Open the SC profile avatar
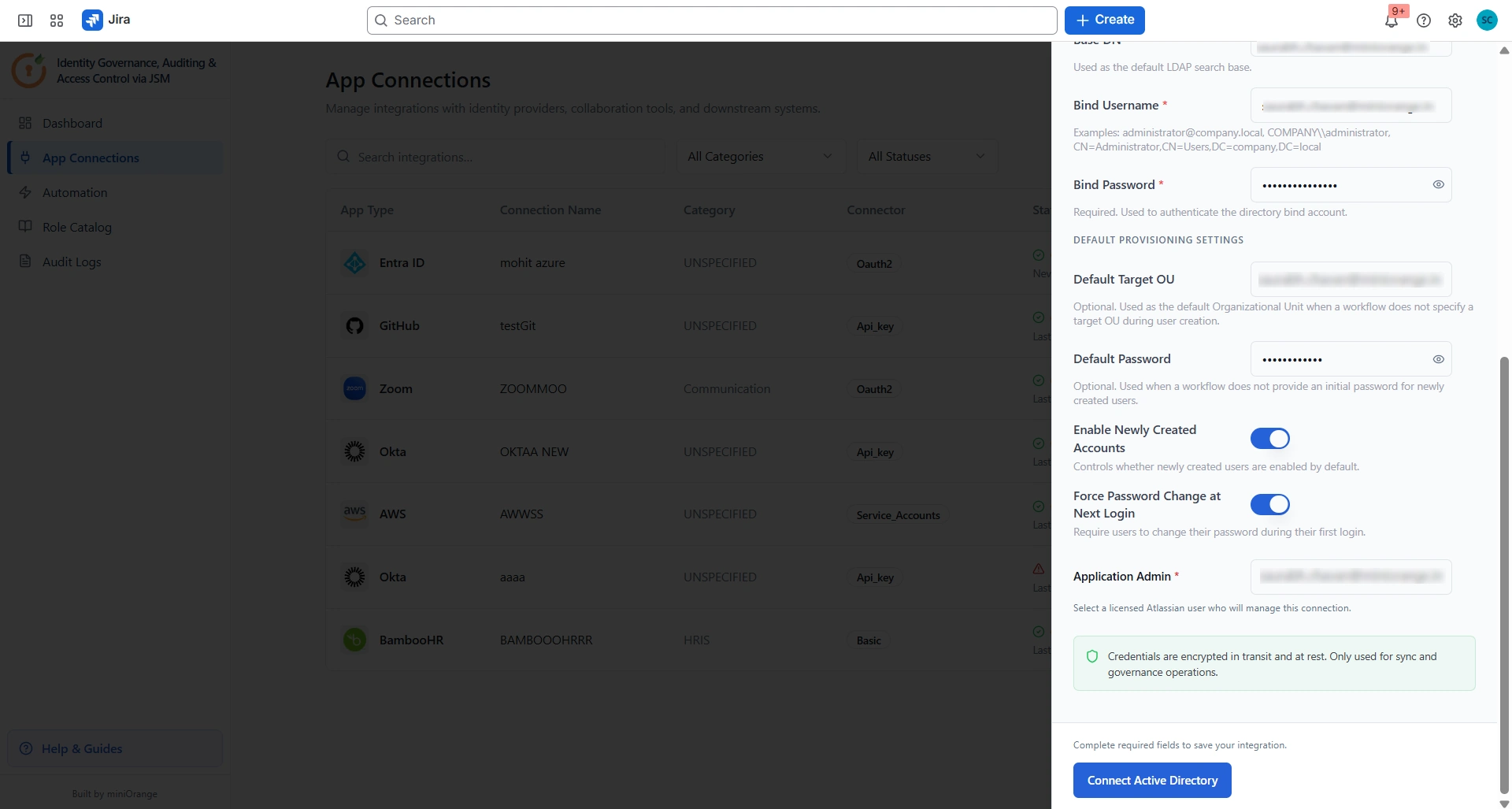1512x809 pixels. point(1487,20)
